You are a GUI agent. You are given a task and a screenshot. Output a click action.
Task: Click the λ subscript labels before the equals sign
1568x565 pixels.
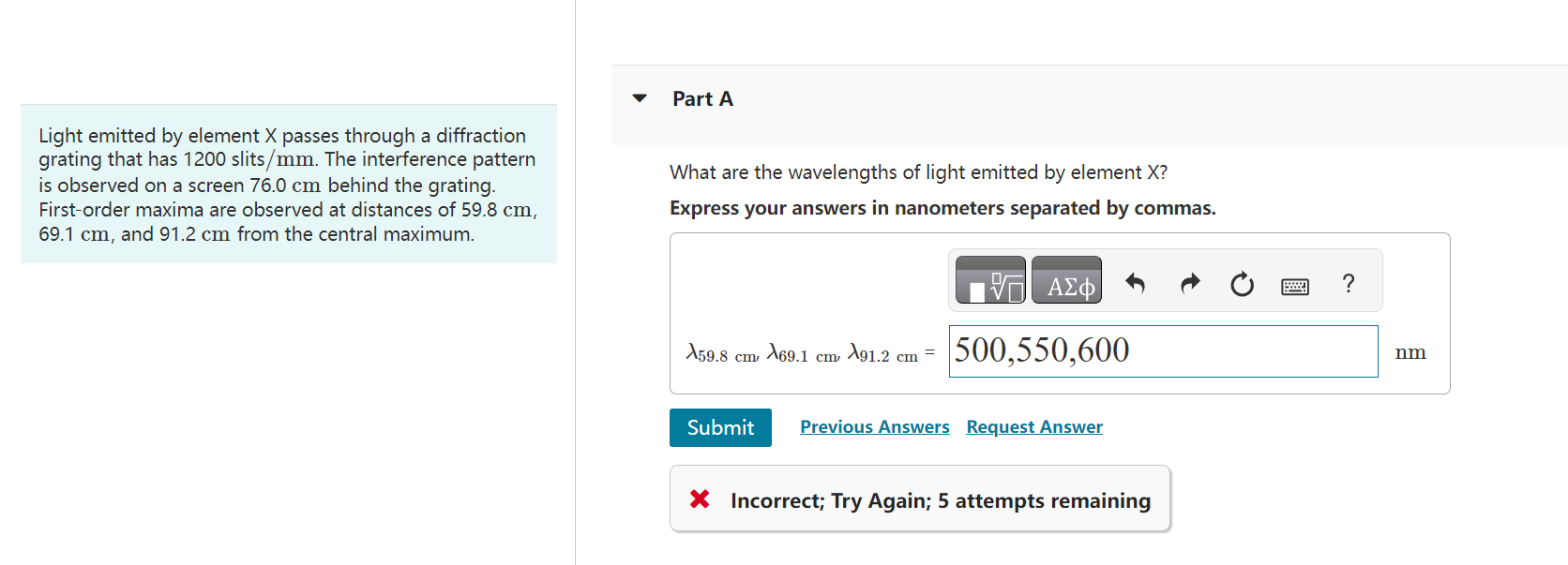(x=802, y=352)
